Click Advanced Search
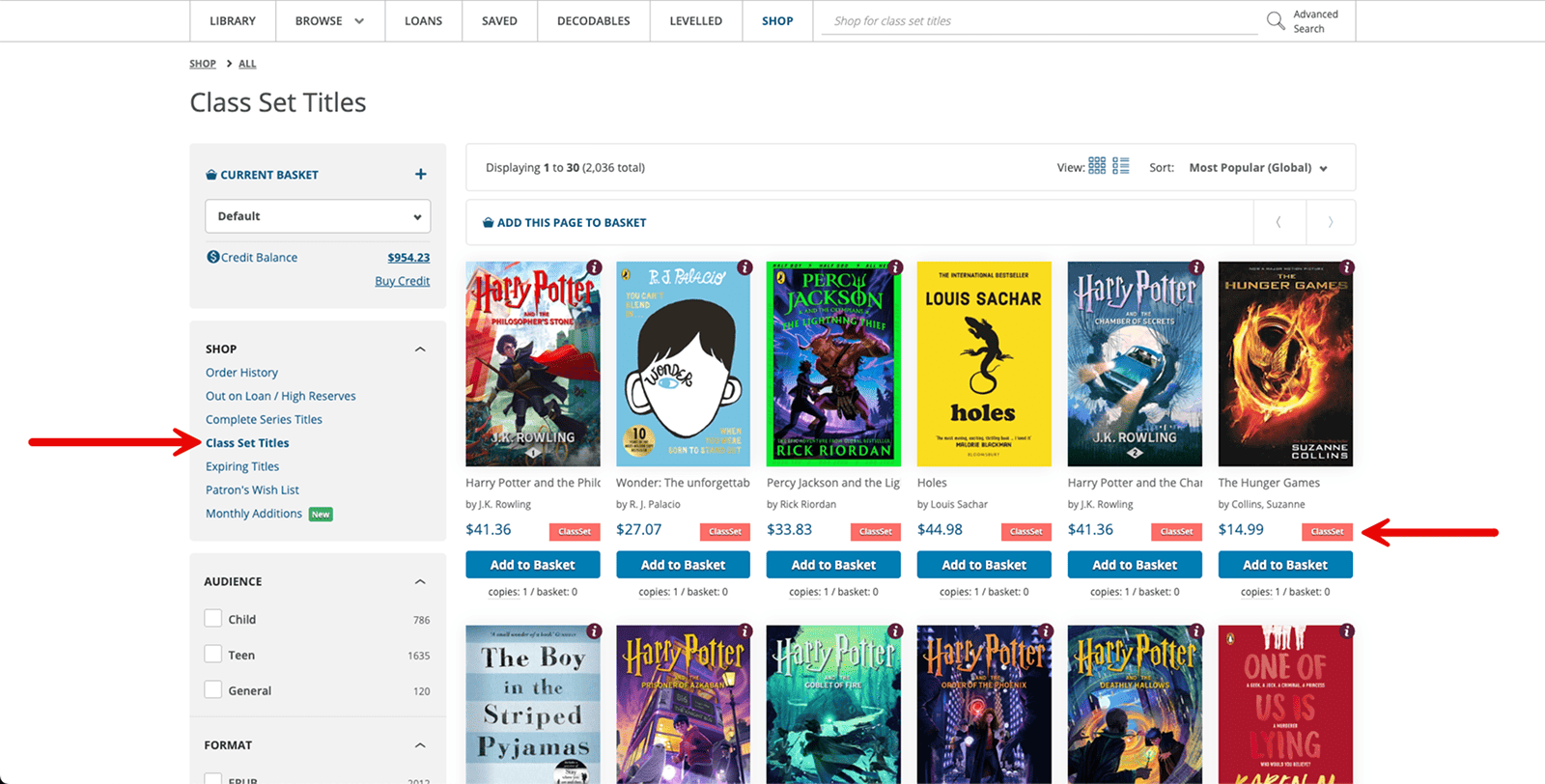The image size is (1545, 784). pos(1315,21)
